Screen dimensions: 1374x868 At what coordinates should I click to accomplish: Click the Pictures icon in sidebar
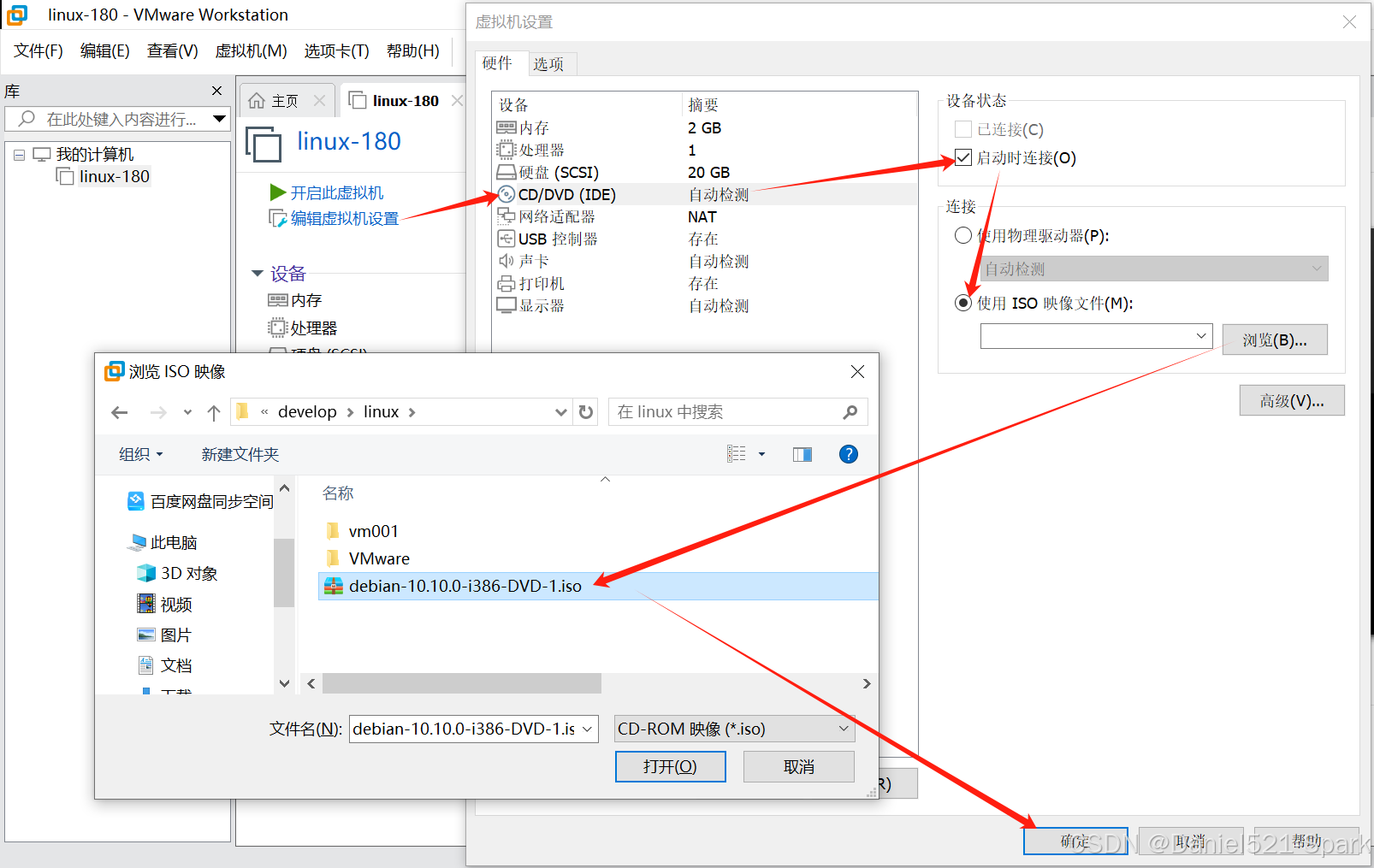pos(146,635)
